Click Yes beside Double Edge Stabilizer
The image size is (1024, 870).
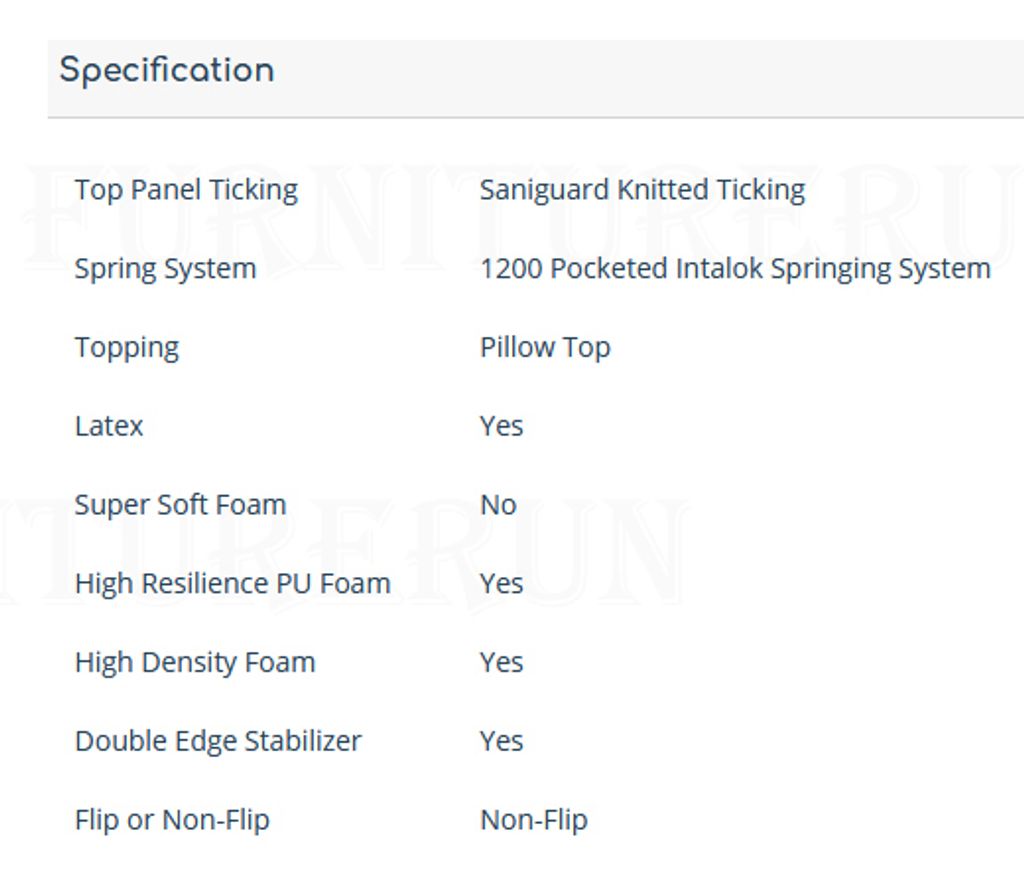[x=502, y=741]
